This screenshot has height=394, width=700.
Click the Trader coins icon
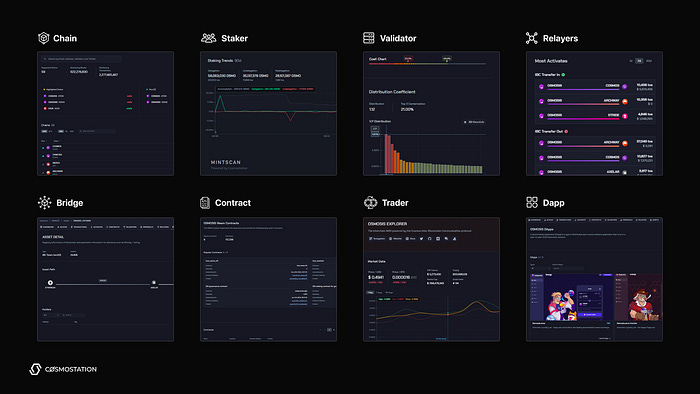point(371,203)
